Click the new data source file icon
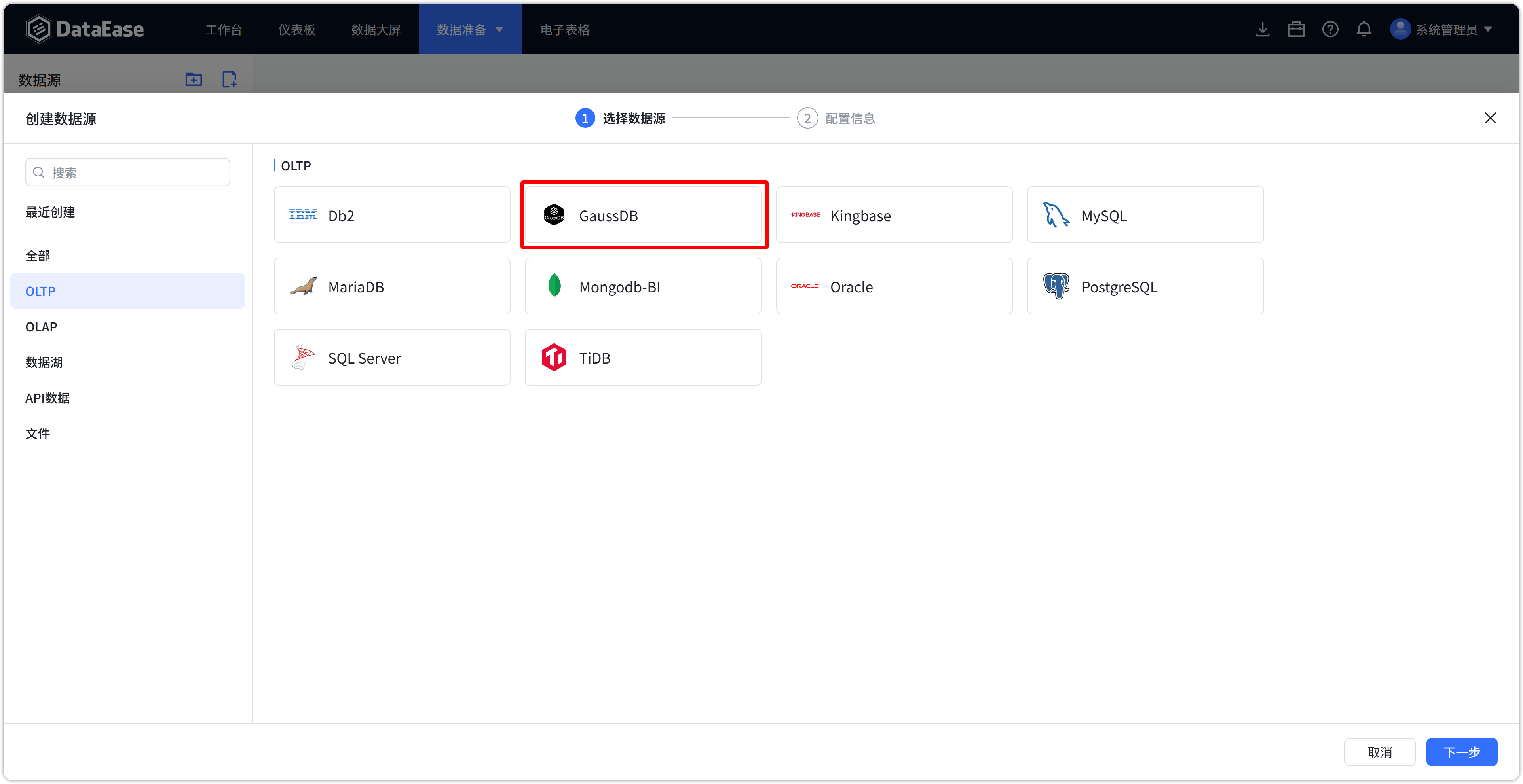Screen dimensions: 1523x784 coord(230,79)
